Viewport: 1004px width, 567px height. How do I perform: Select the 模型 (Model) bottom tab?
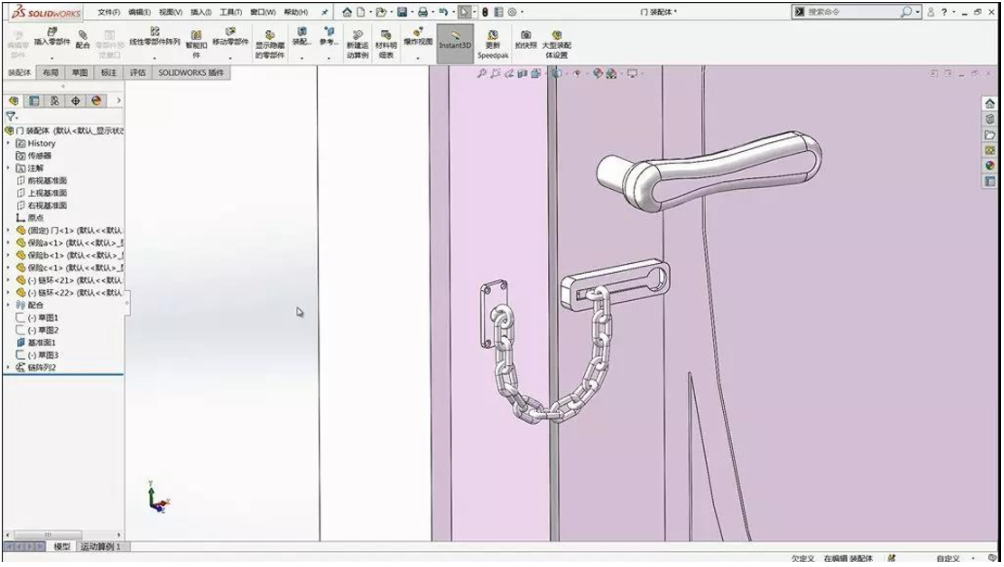coord(61,547)
